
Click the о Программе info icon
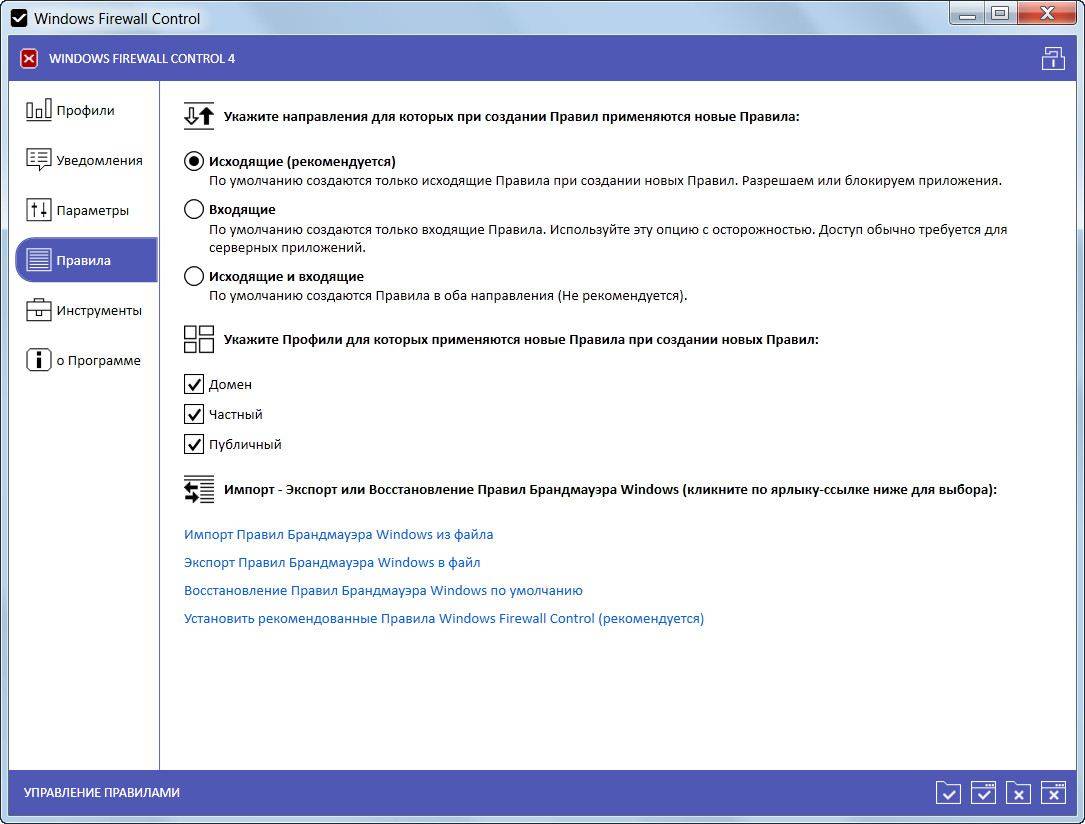[39, 360]
